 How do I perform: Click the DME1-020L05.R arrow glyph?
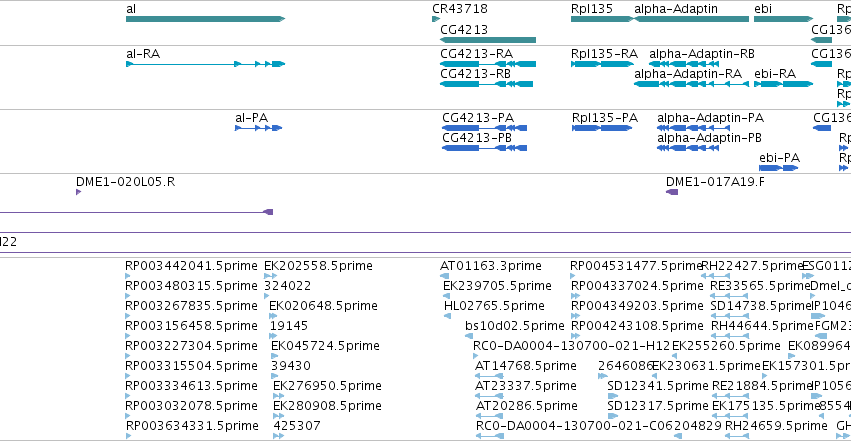click(x=79, y=192)
